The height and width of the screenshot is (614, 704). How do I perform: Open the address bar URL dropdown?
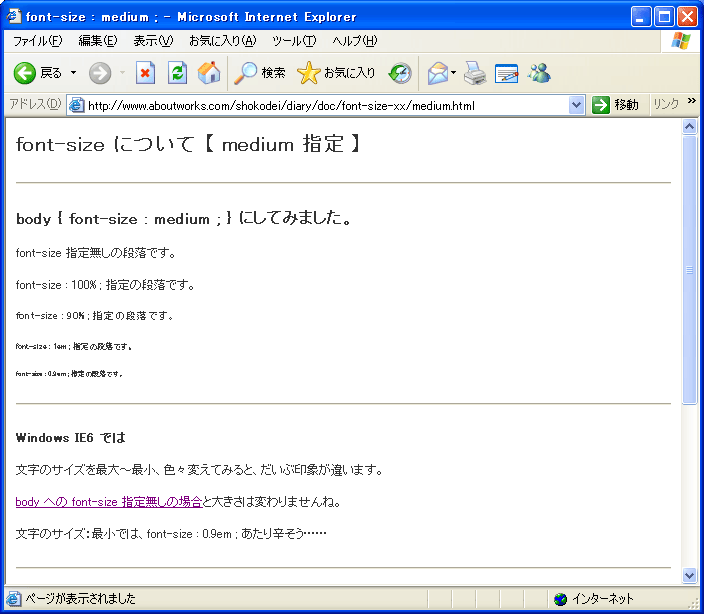[x=576, y=105]
